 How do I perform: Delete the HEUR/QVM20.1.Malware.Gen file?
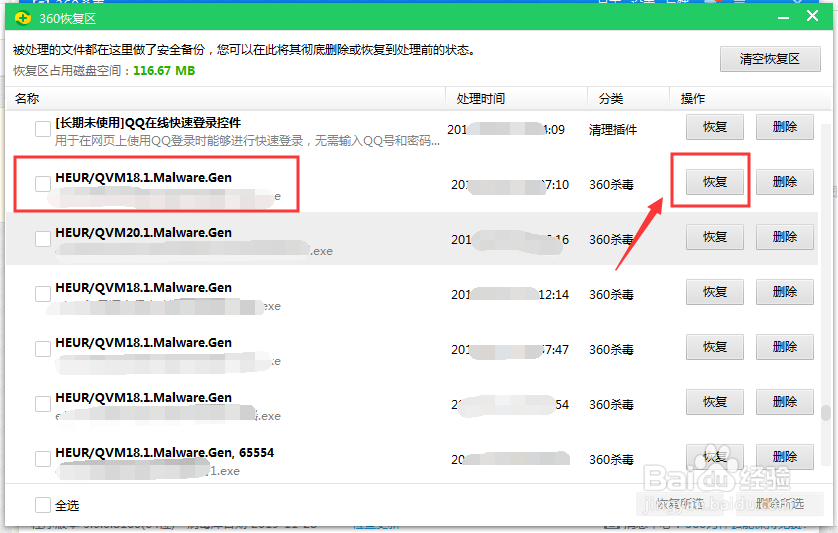pos(785,237)
